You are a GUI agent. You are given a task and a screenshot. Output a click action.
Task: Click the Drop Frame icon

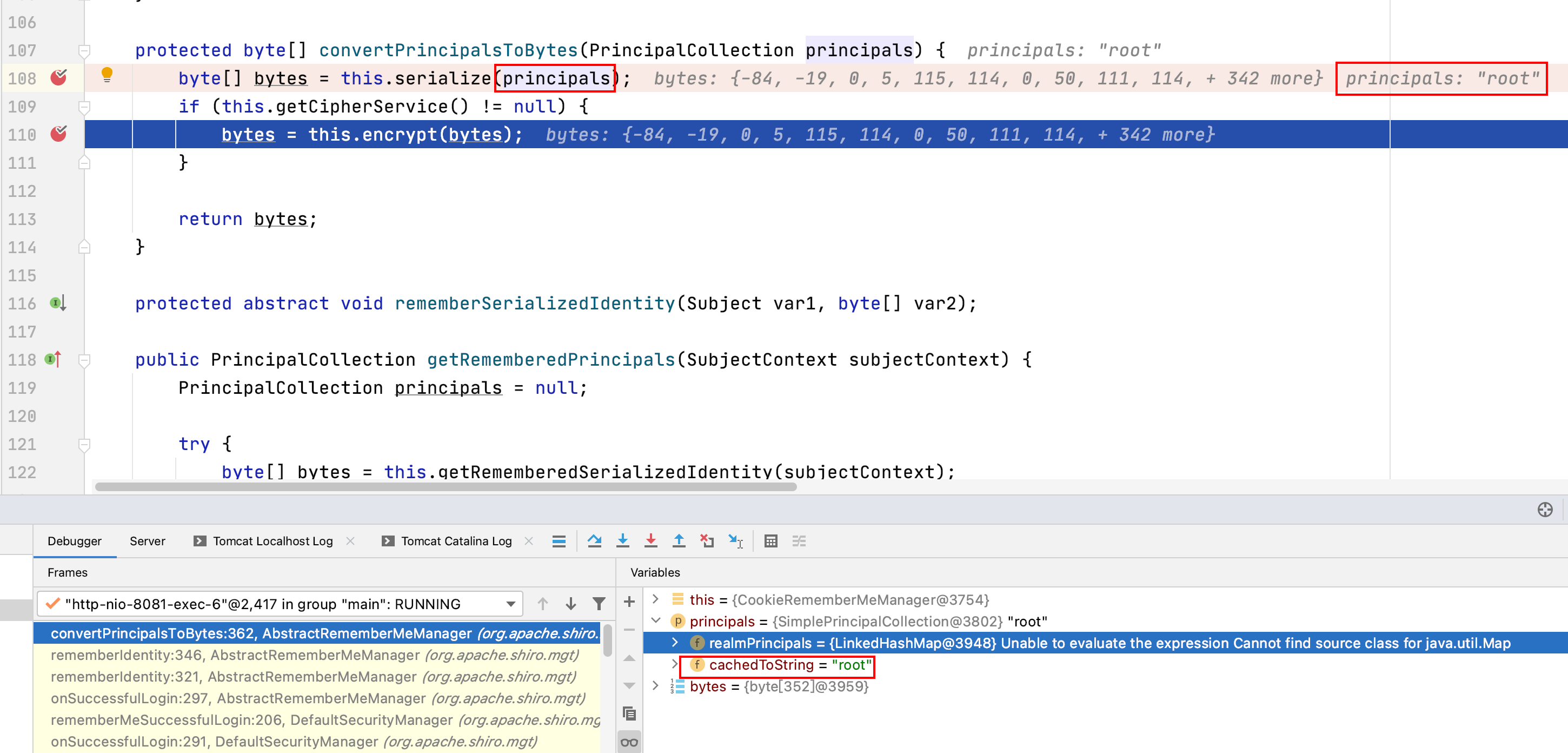[706, 540]
